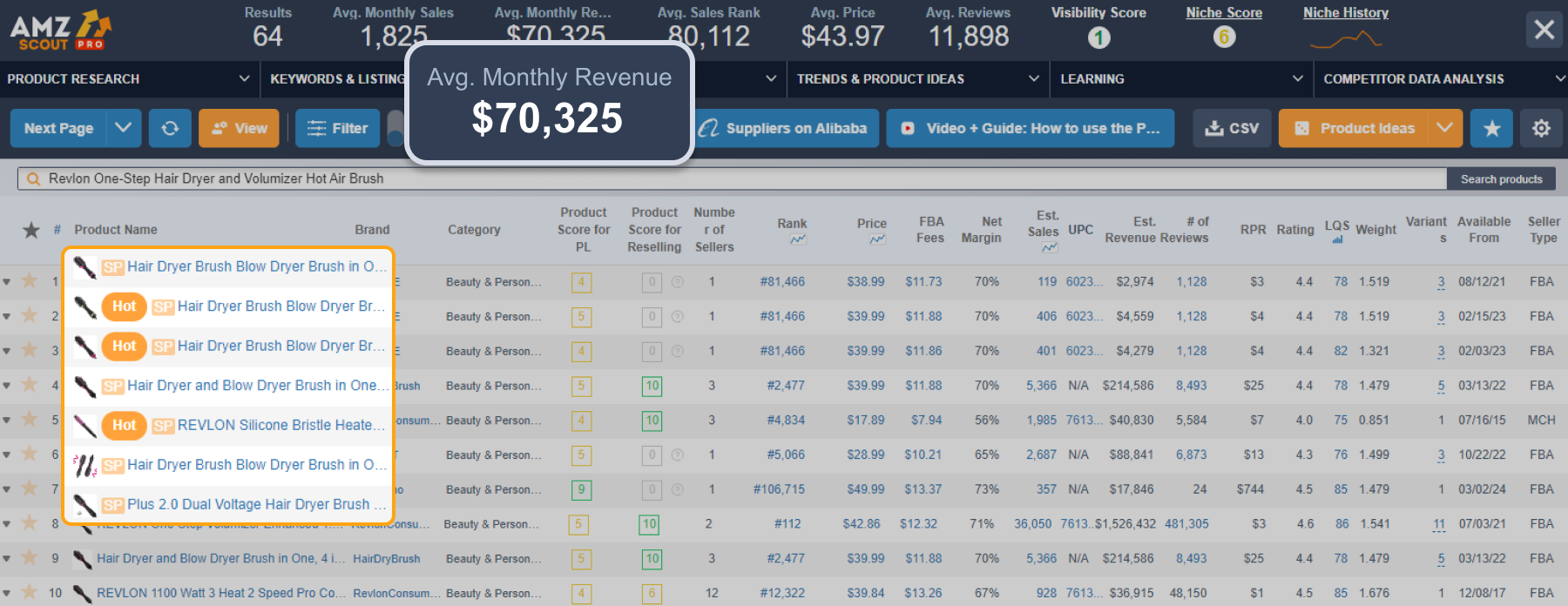Image resolution: width=1568 pixels, height=606 pixels.
Task: Click the reselling score 10 box in row 8
Action: pyautogui.click(x=649, y=524)
